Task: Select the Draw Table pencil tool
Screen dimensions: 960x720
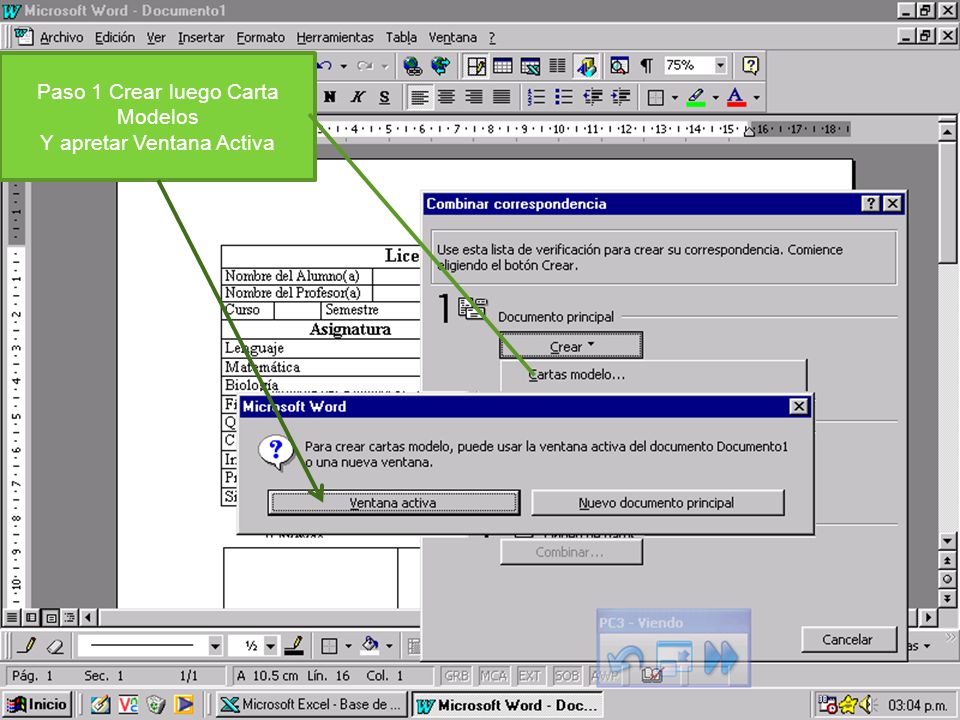Action: pyautogui.click(x=26, y=645)
